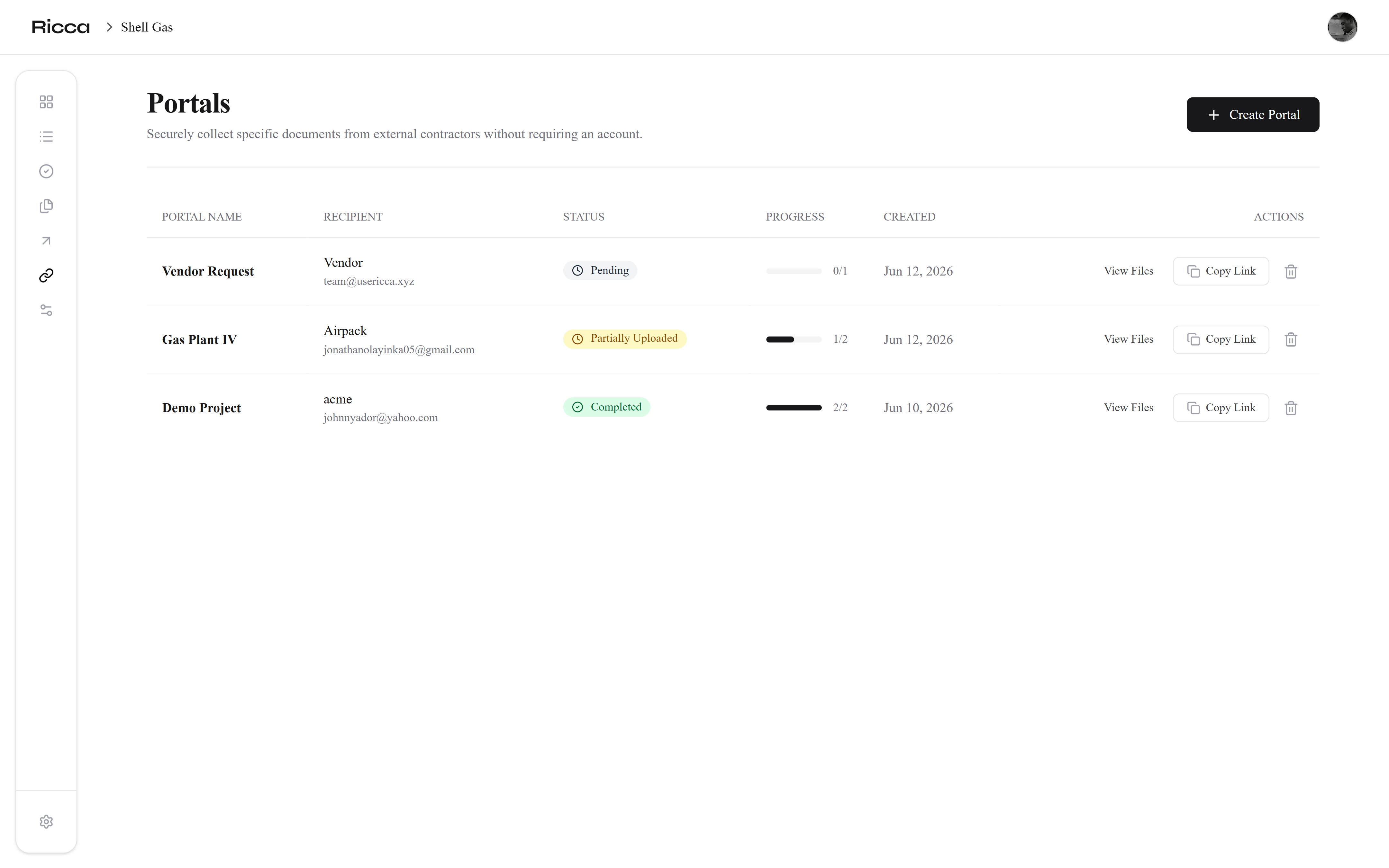
Task: Click the Completed status badge
Action: pos(606,407)
